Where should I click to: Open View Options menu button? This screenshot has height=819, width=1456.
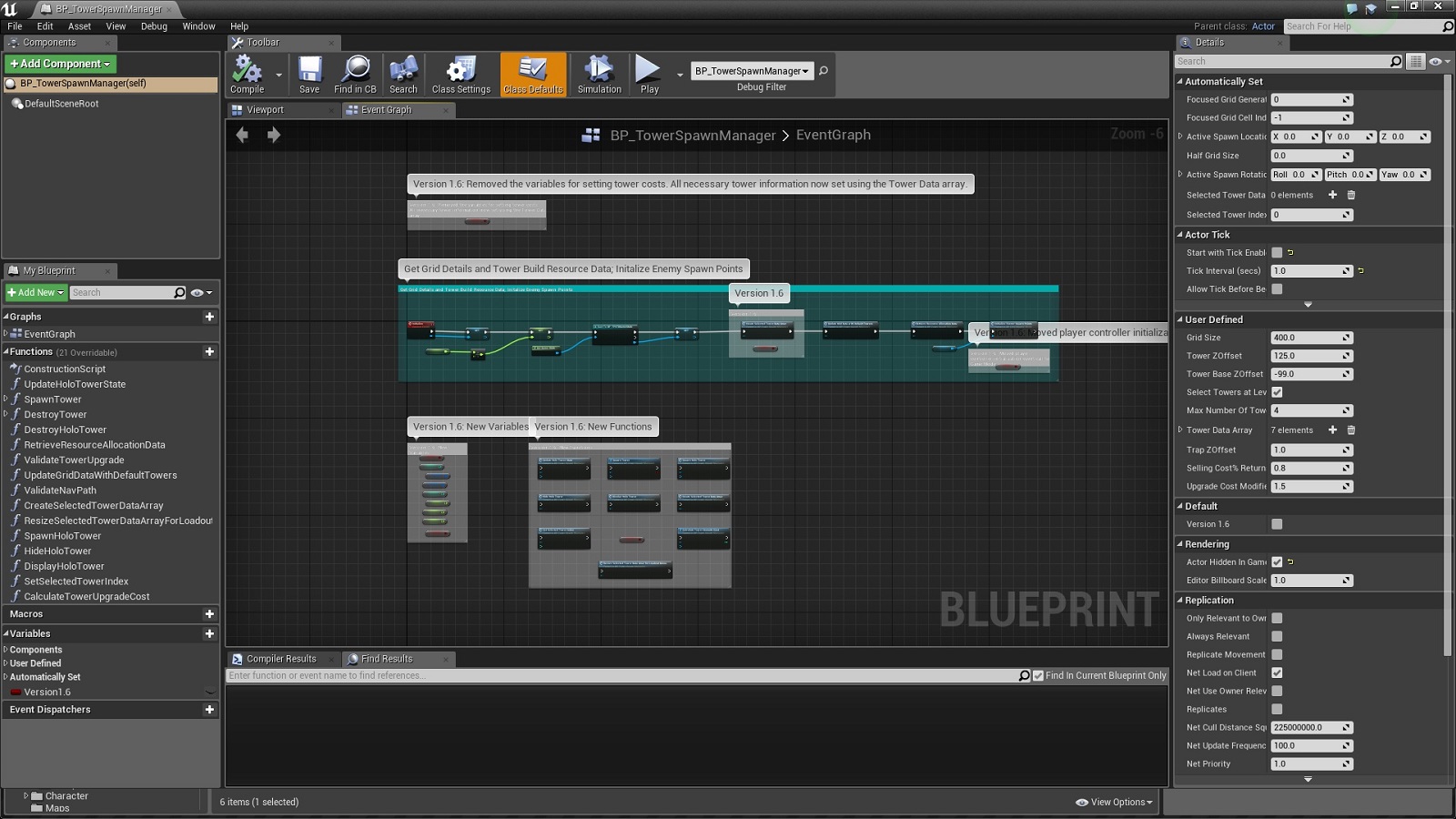[1114, 802]
